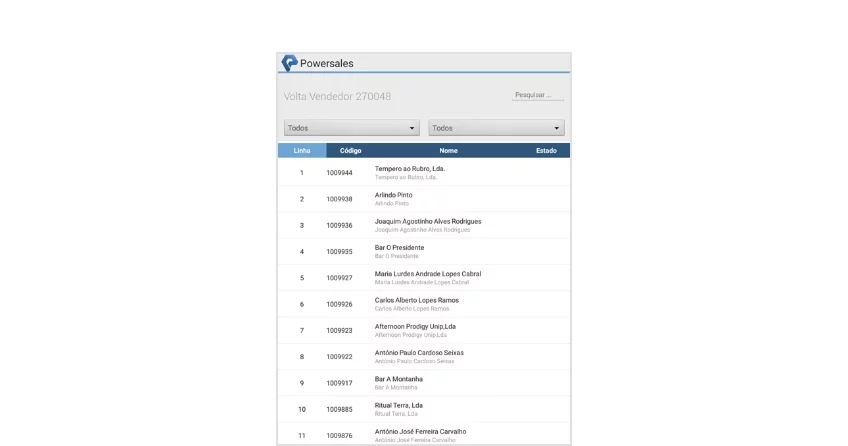Select customer Ritual Terra, Lda
Viewport: 848px width, 446px height.
[399, 405]
